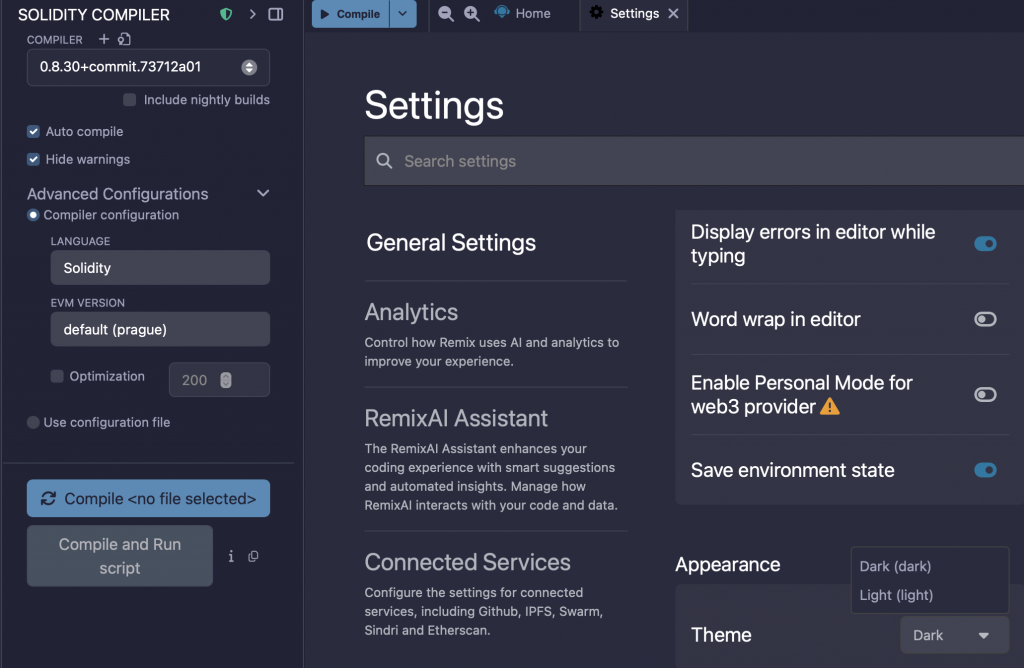Open the EVM version dropdown

coord(160,329)
